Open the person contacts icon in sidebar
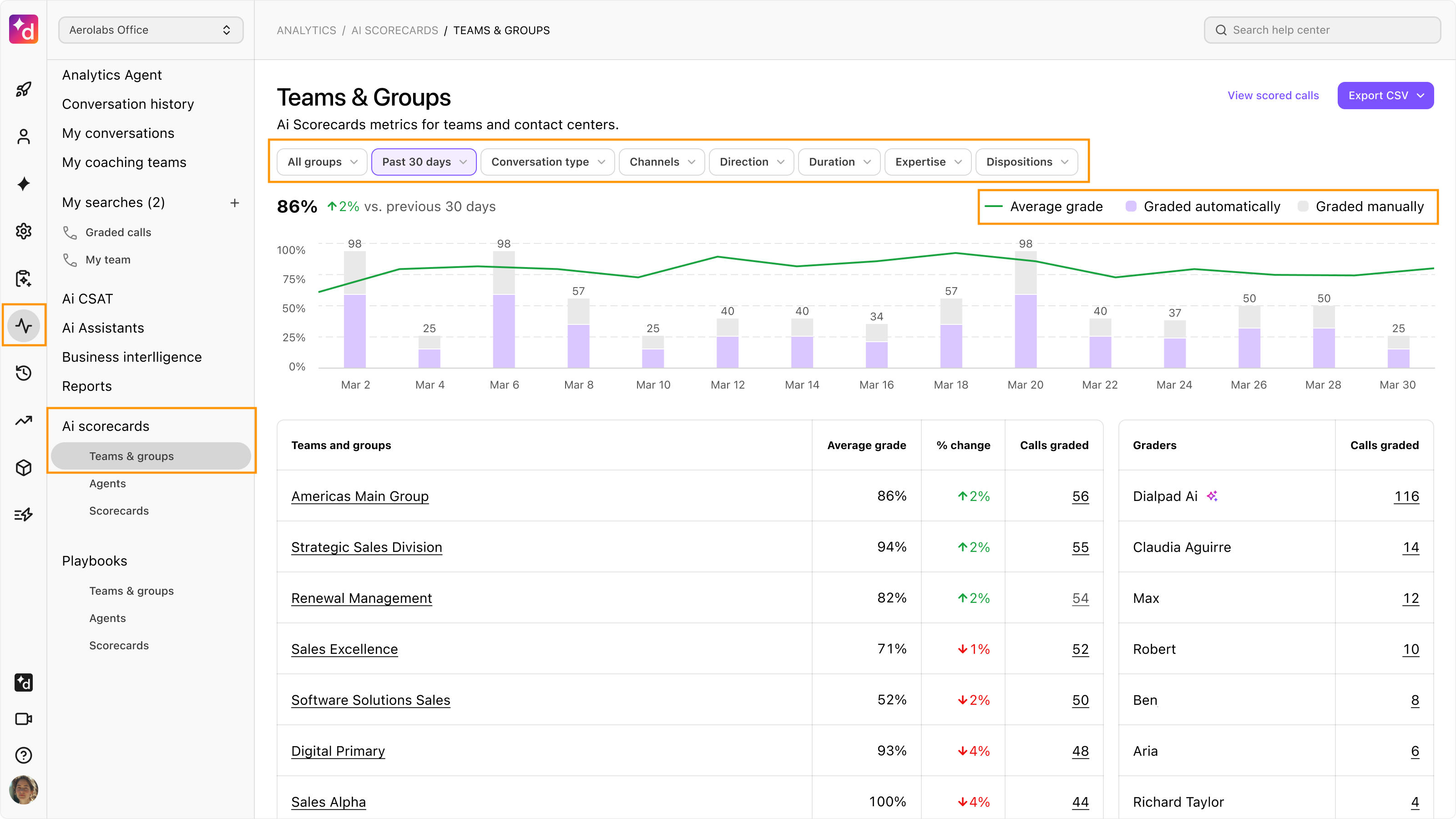Viewport: 1456px width, 819px height. point(23,137)
